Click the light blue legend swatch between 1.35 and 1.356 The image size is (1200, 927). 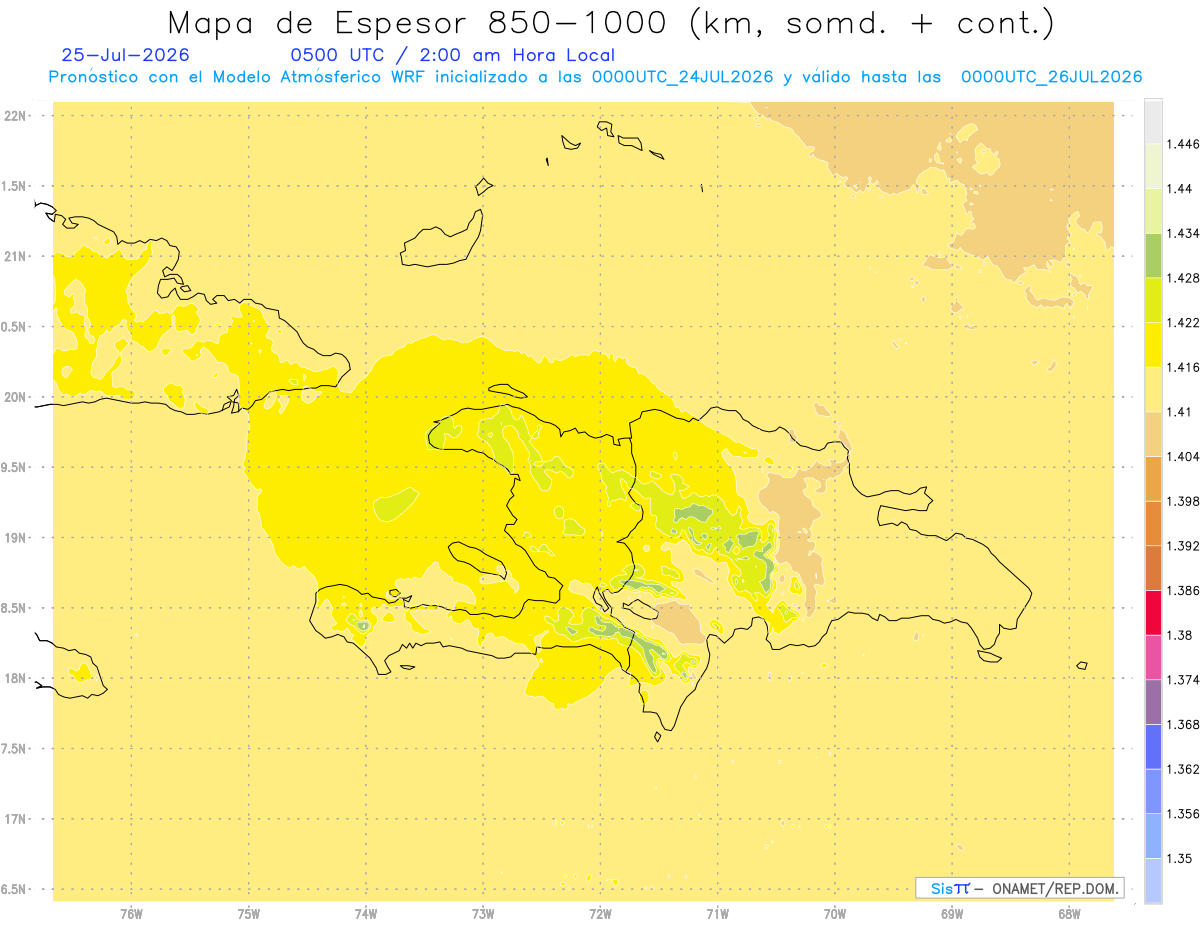(1153, 835)
